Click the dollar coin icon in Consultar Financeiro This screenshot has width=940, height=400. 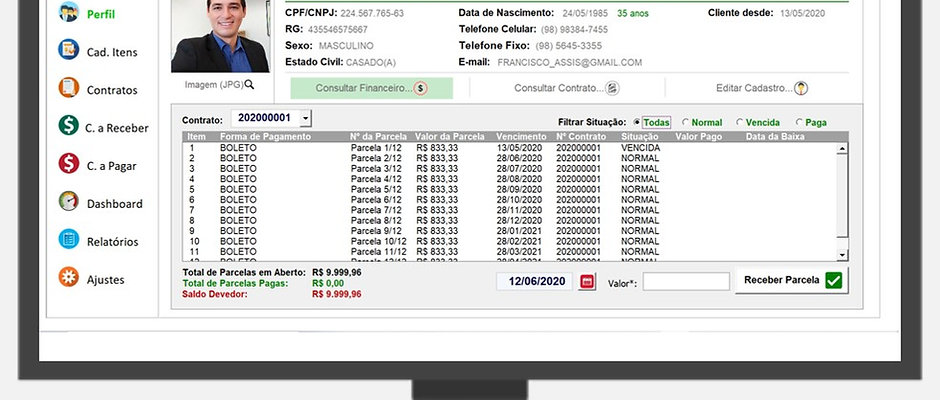pos(421,89)
